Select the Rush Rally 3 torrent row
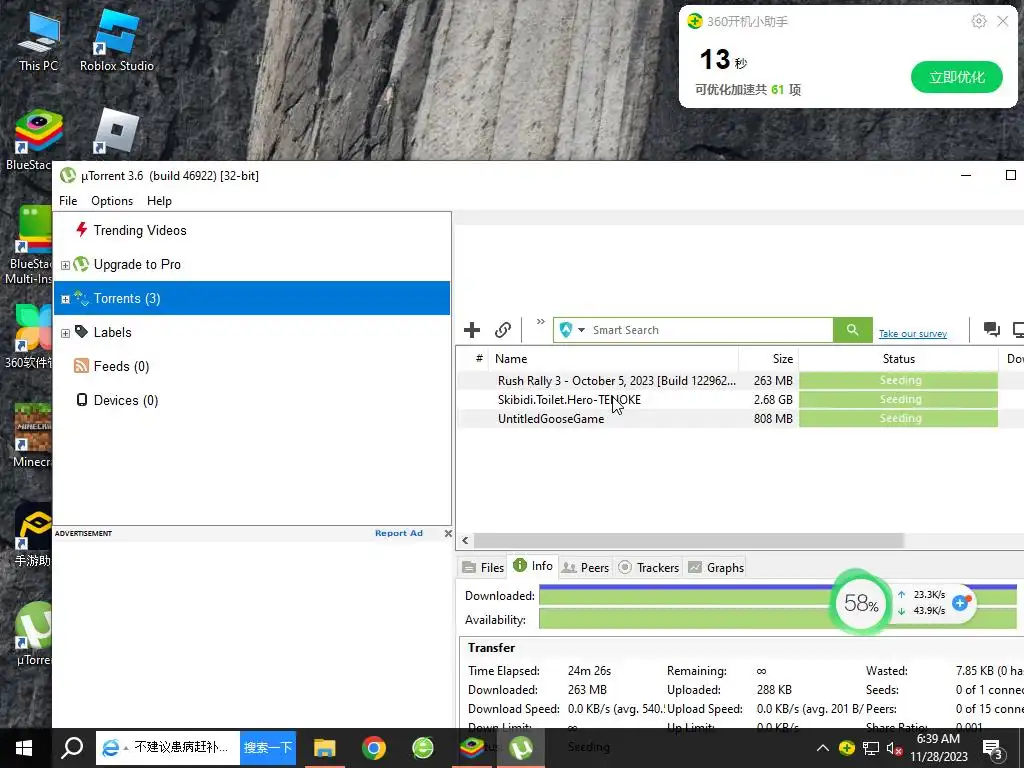The image size is (1024, 768). (x=616, y=381)
